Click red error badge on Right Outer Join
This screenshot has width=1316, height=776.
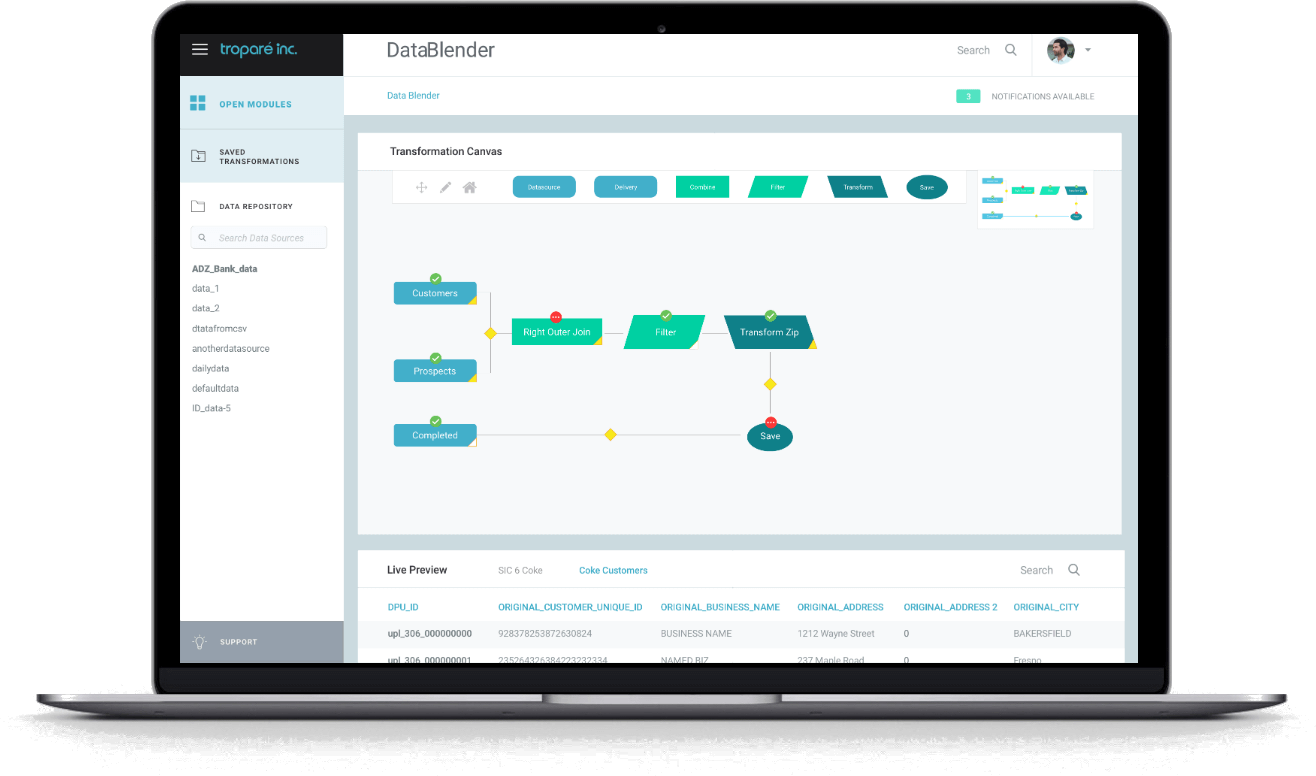(556, 317)
